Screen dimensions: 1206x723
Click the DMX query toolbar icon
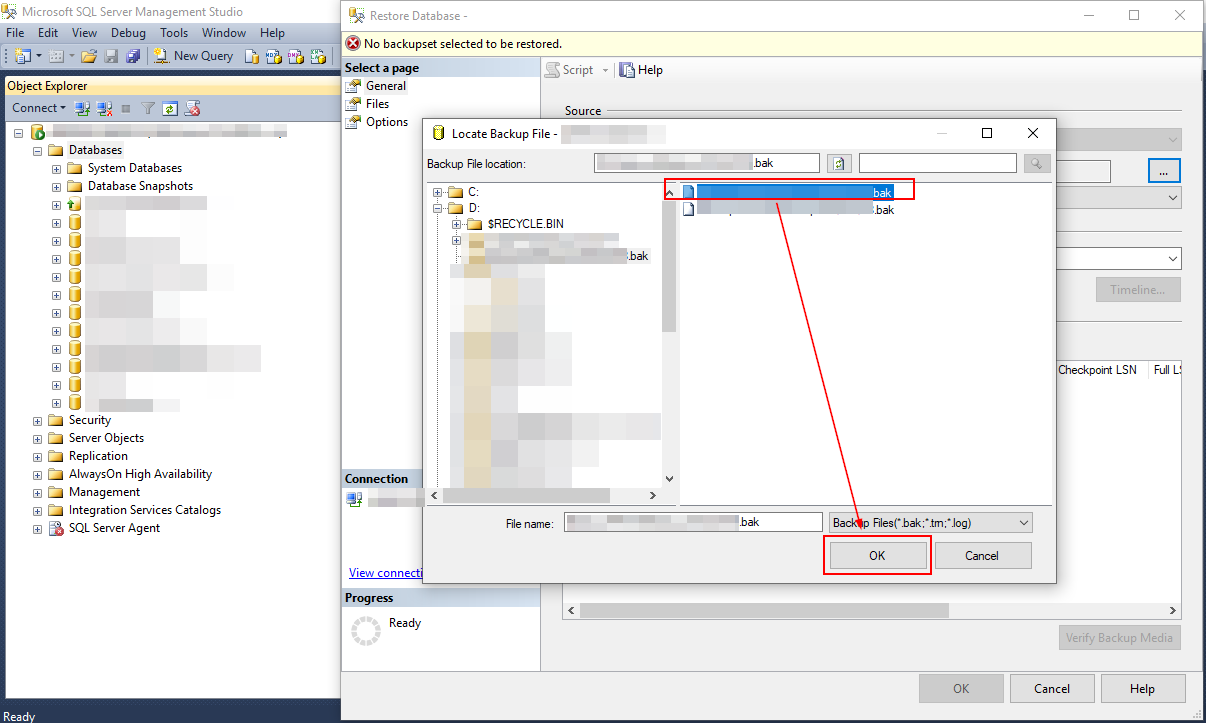click(x=297, y=56)
